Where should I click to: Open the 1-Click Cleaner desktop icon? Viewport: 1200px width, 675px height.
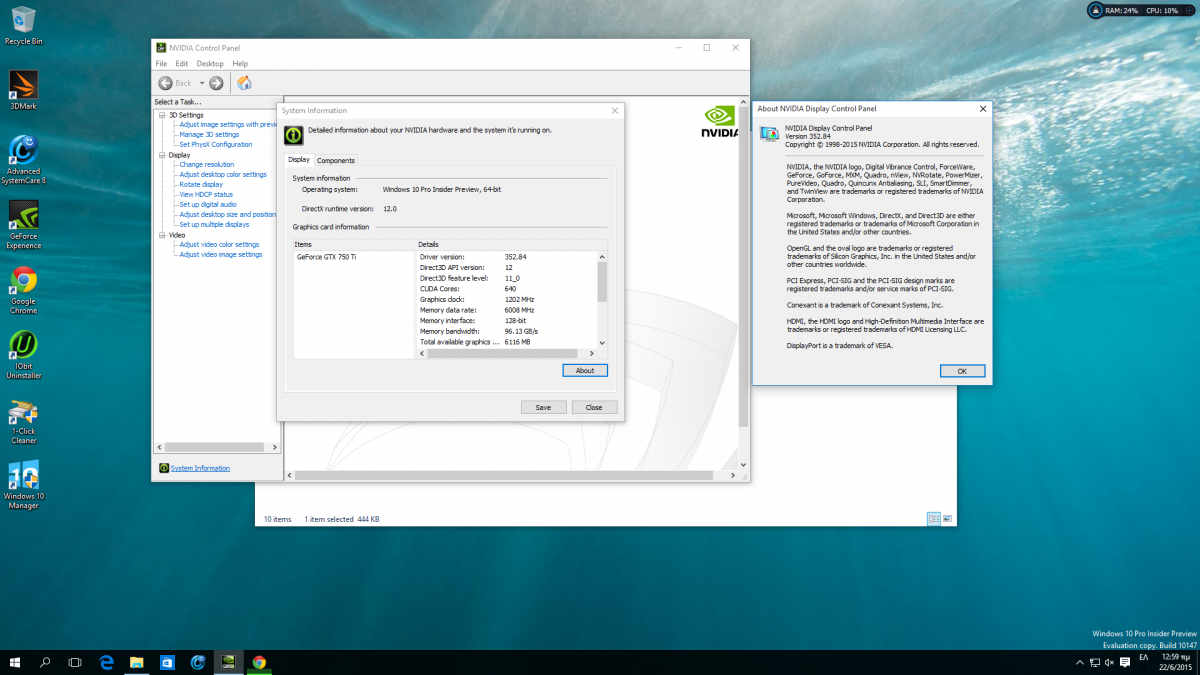pos(23,422)
